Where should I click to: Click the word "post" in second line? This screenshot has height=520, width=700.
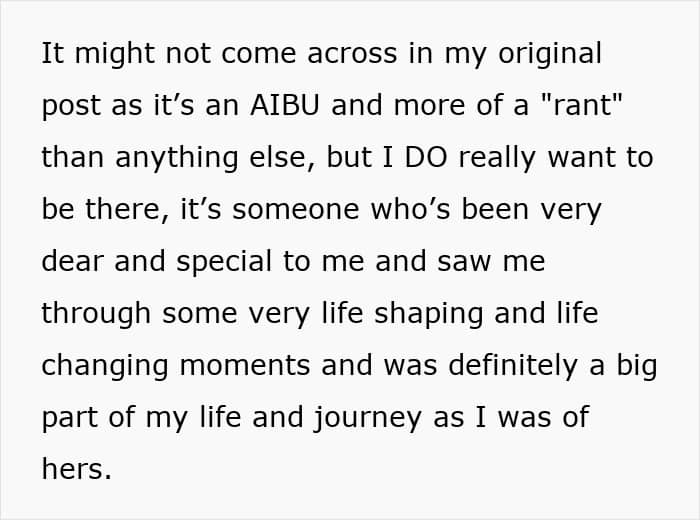70,106
